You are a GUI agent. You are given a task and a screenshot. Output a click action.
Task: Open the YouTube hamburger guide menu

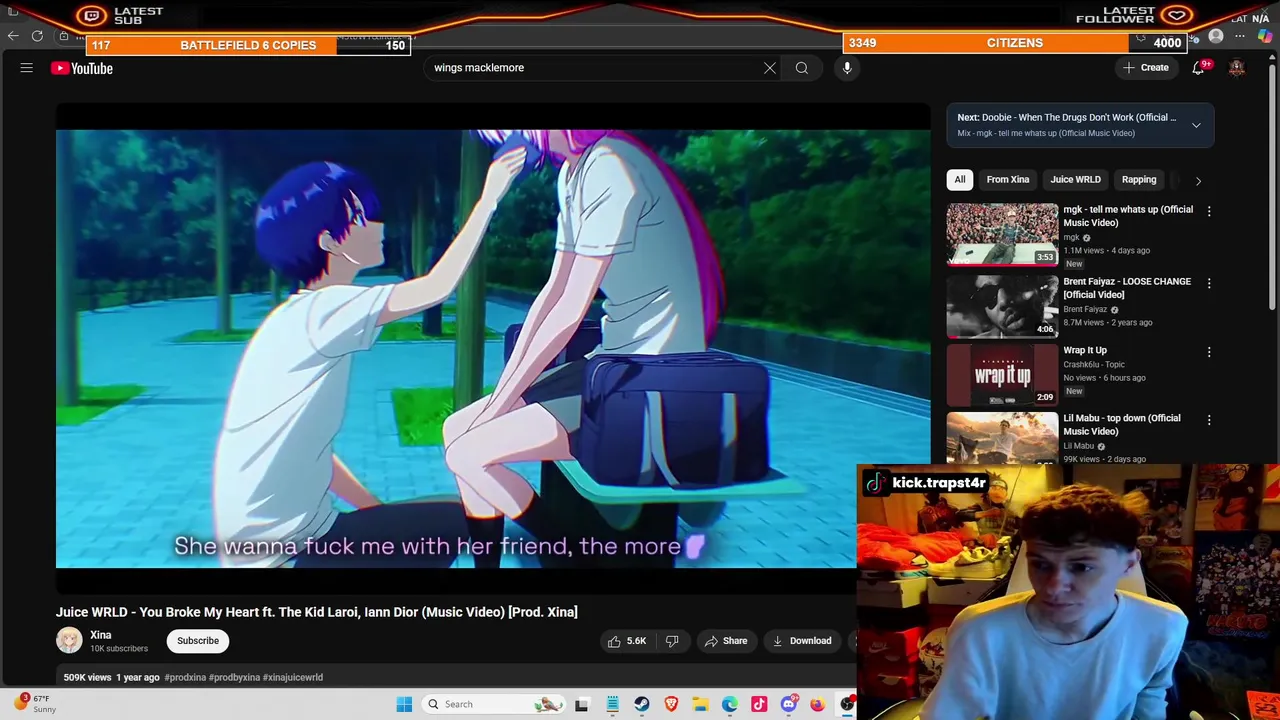27,68
